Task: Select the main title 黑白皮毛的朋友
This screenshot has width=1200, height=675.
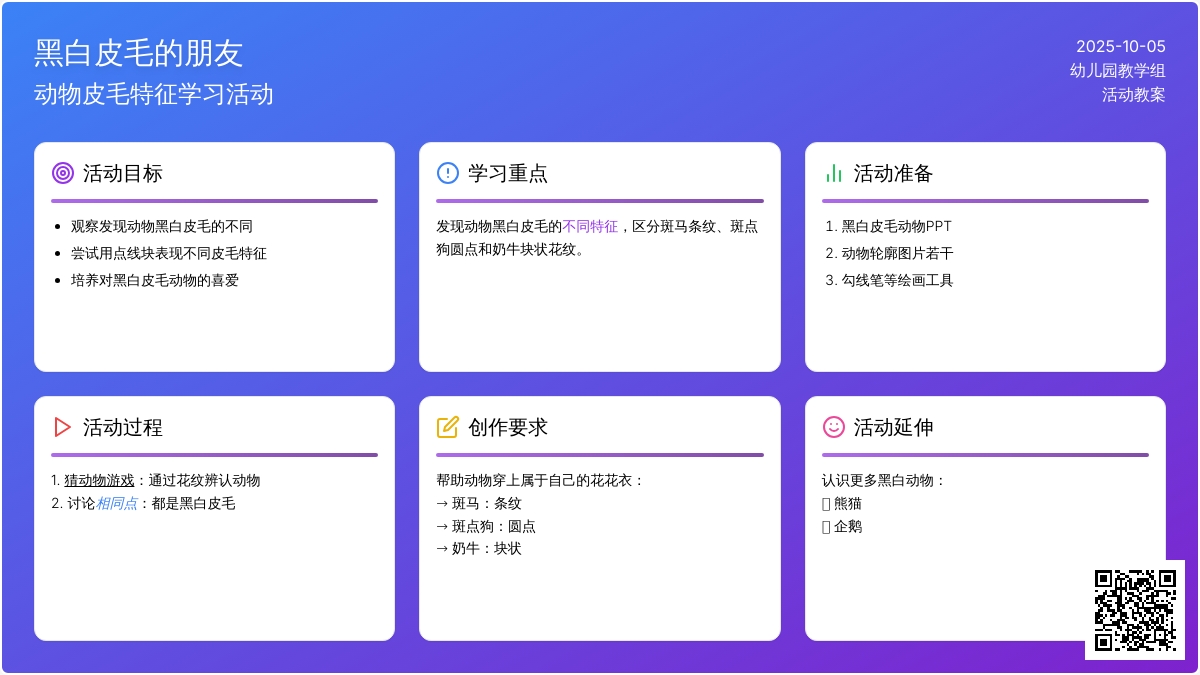Action: coord(139,53)
